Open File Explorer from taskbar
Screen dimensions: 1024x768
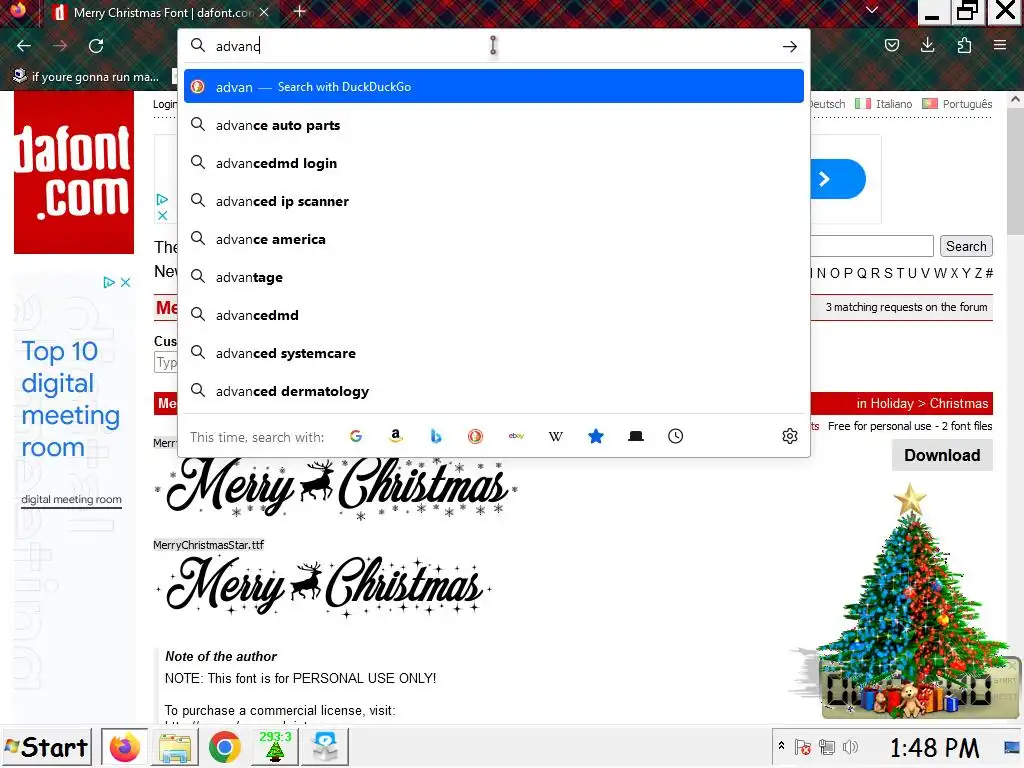(x=174, y=747)
